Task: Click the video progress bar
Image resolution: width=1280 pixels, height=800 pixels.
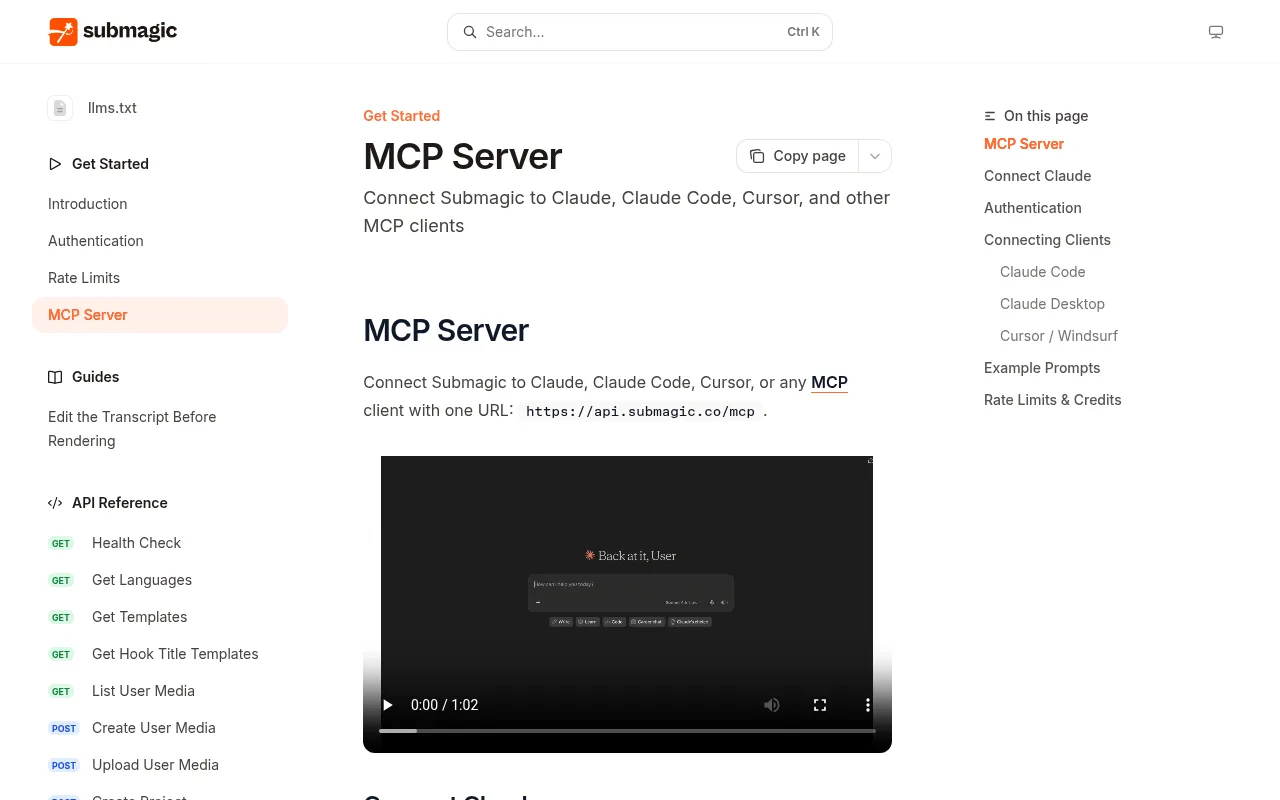Action: (x=627, y=731)
